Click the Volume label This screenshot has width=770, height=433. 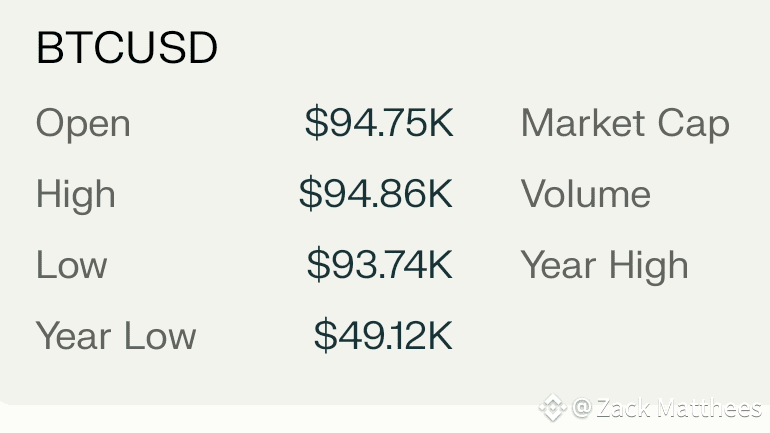[586, 194]
